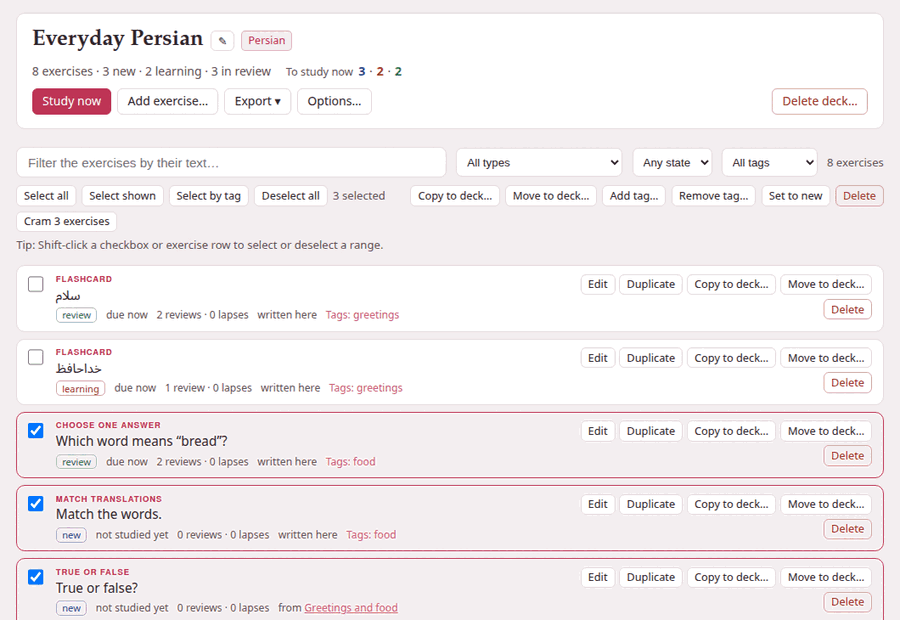Click Delete deck button
The width and height of the screenshot is (900, 620).
point(819,102)
